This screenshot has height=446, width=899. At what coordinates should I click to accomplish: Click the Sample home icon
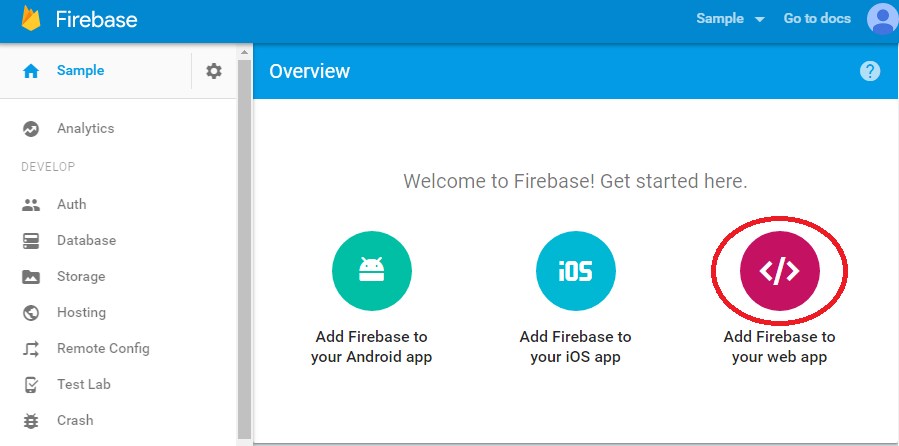[30, 71]
